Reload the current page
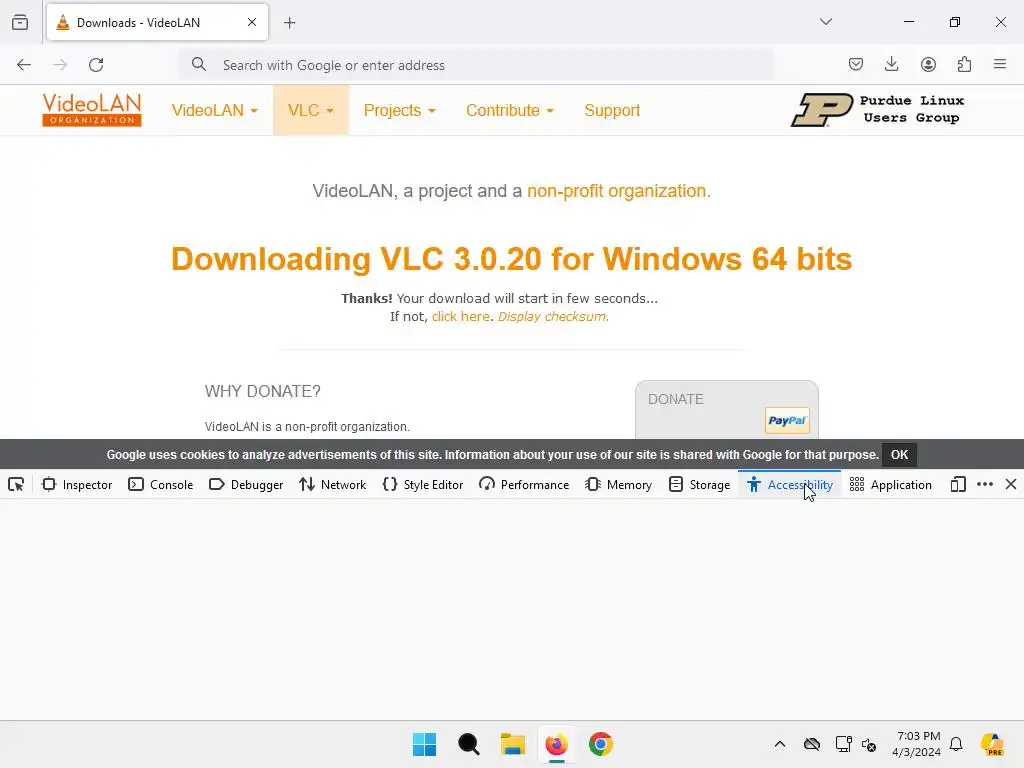Screen dimensions: 1024x768 pyautogui.click(x=96, y=65)
